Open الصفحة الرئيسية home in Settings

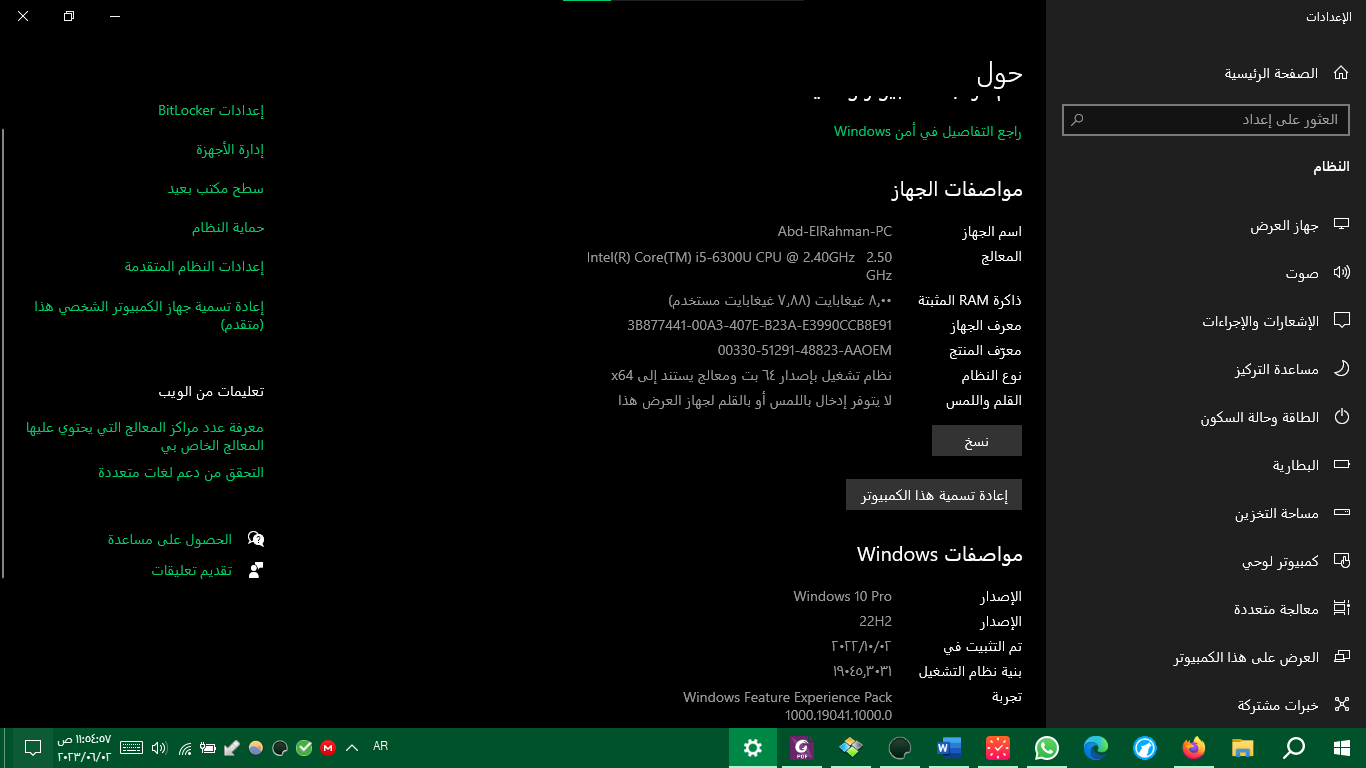[x=1288, y=73]
